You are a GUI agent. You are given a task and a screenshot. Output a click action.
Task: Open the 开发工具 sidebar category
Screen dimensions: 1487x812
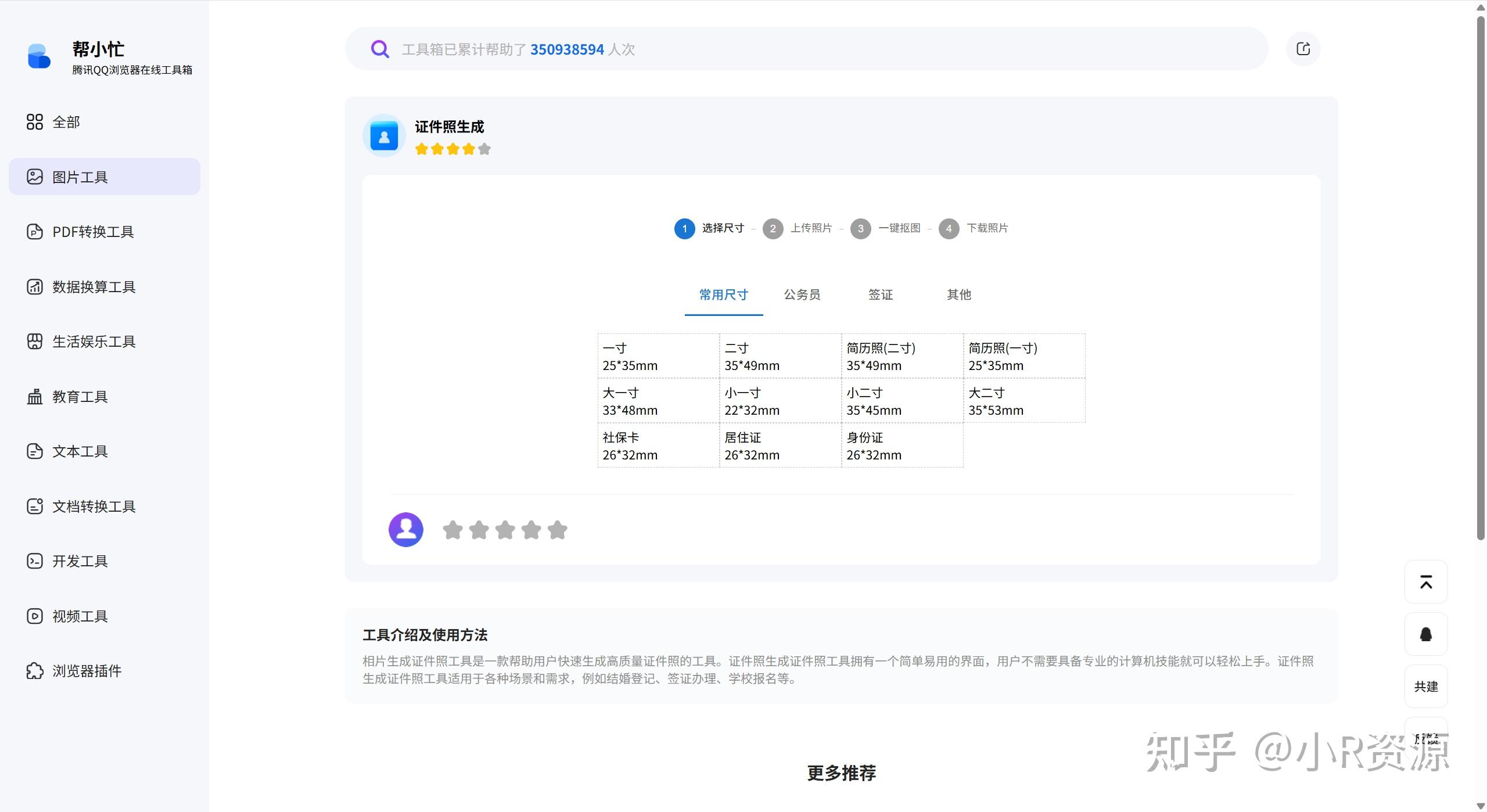click(80, 561)
